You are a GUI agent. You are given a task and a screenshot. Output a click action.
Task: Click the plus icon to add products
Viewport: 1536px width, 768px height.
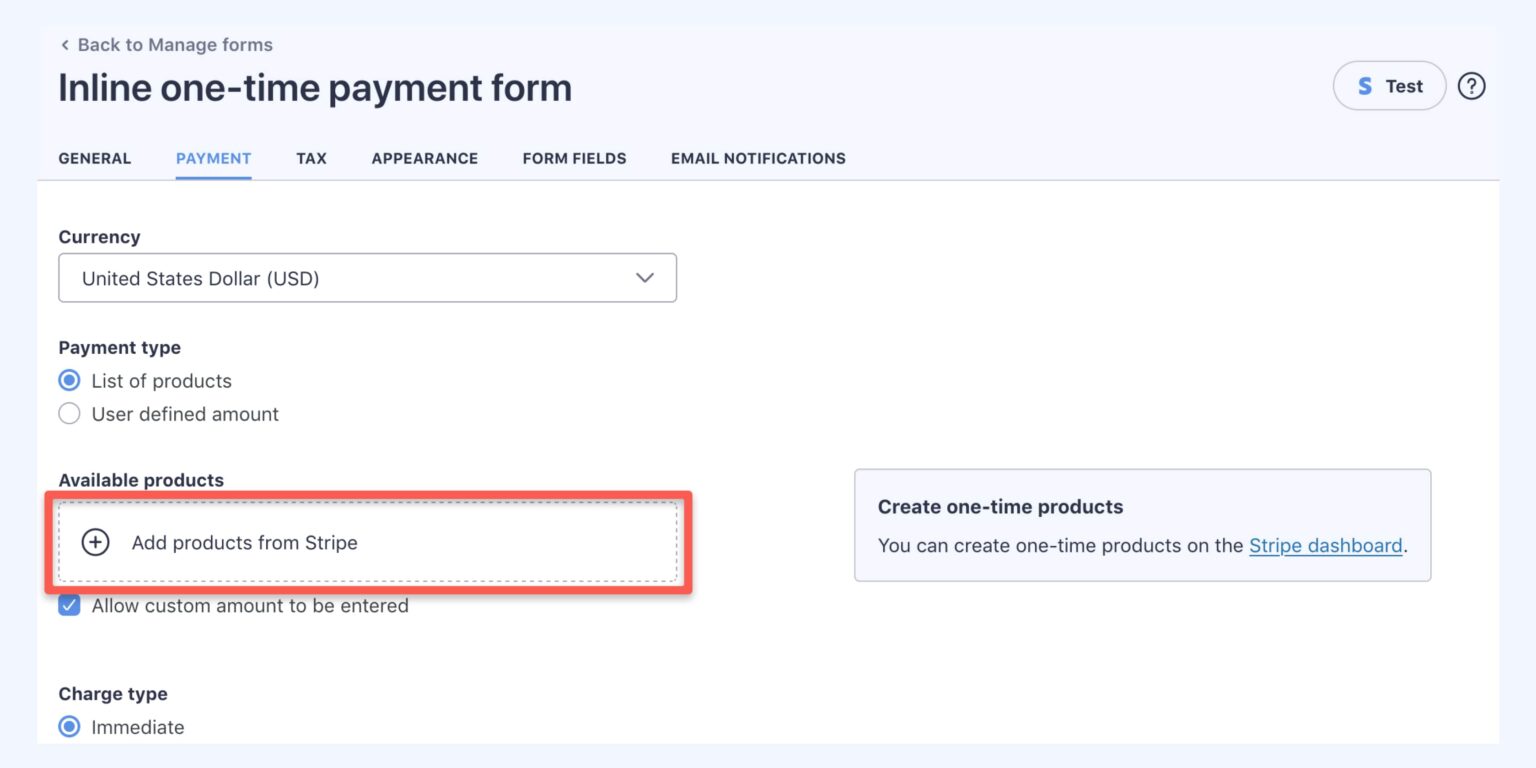click(x=95, y=543)
